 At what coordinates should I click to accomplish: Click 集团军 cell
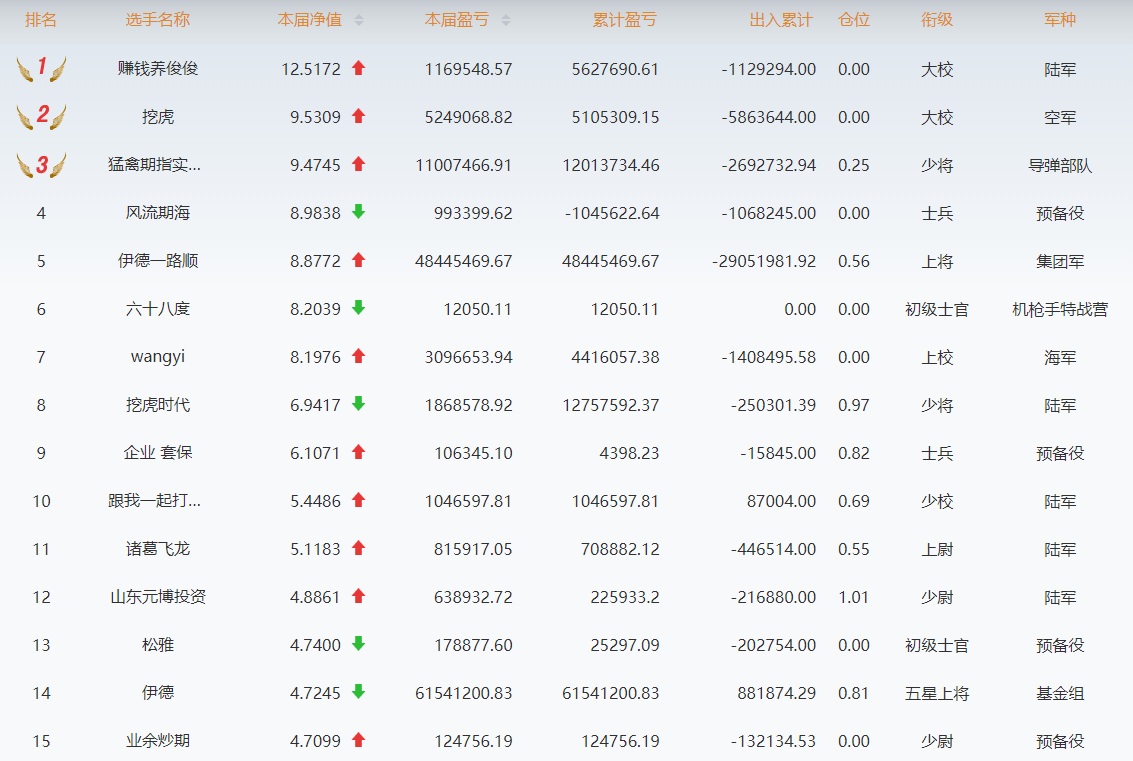click(1060, 262)
